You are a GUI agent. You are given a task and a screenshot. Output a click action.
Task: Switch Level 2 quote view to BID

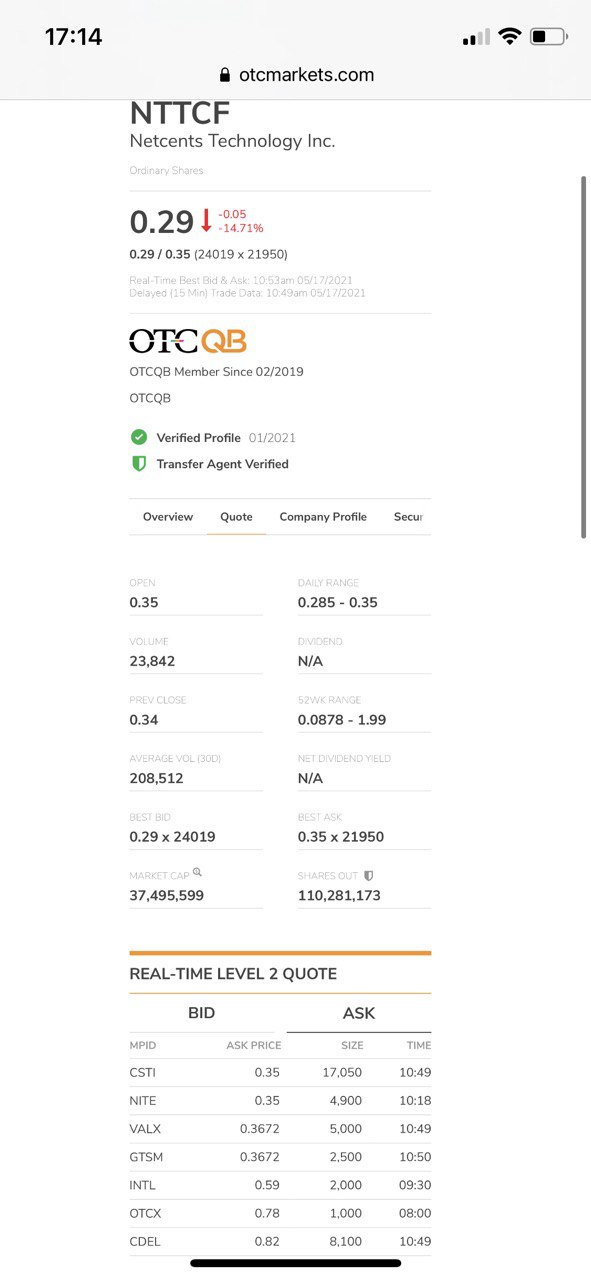coord(202,1013)
